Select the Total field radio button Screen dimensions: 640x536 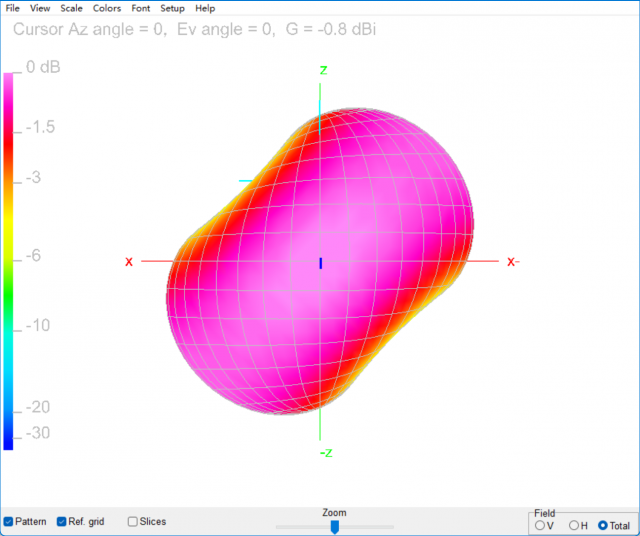603,525
